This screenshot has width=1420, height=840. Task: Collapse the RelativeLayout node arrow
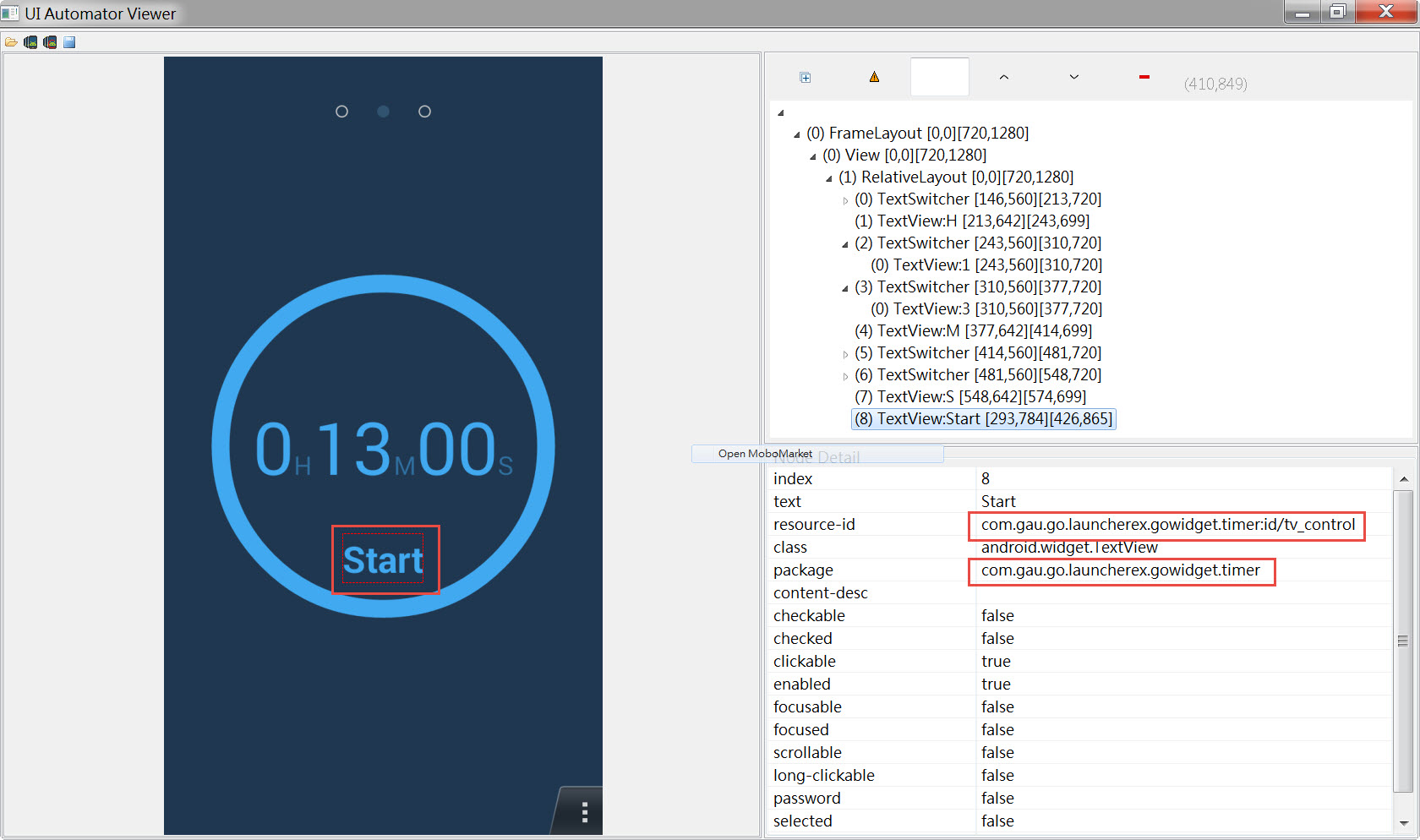coord(828,178)
